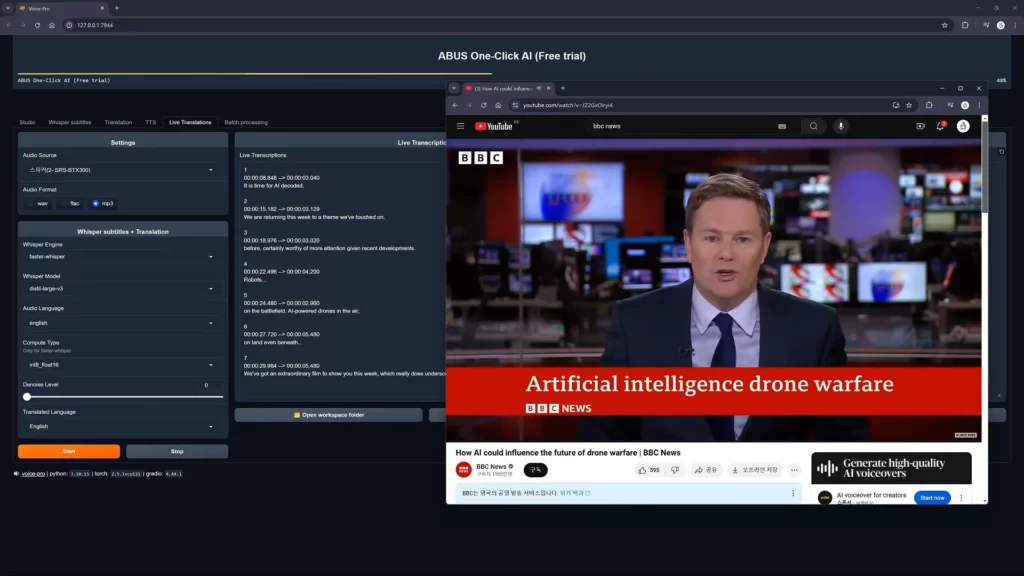Click the bookmark star in the browser toolbar
The height and width of the screenshot is (576, 1024).
[909, 105]
